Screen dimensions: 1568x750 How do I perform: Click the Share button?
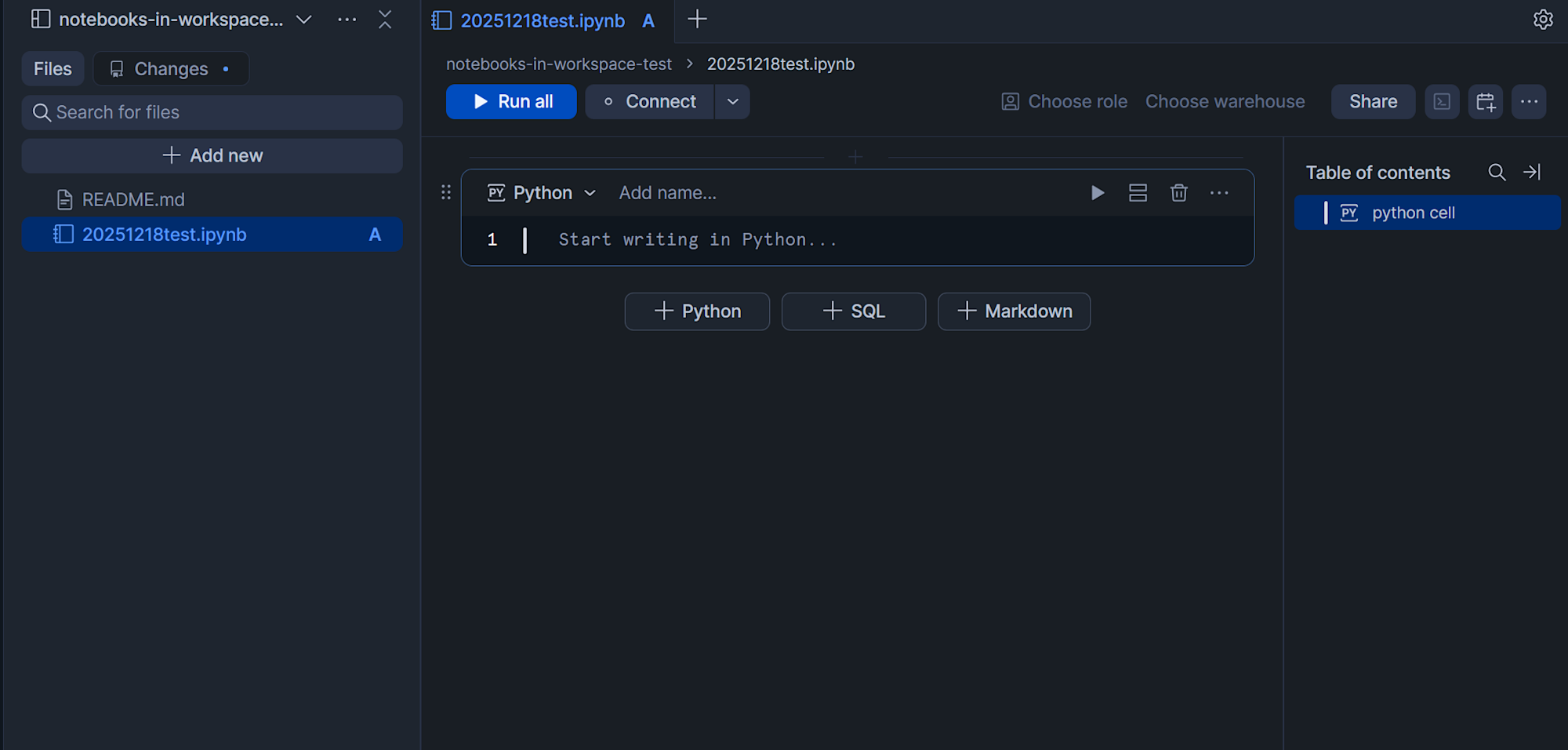[1373, 102]
